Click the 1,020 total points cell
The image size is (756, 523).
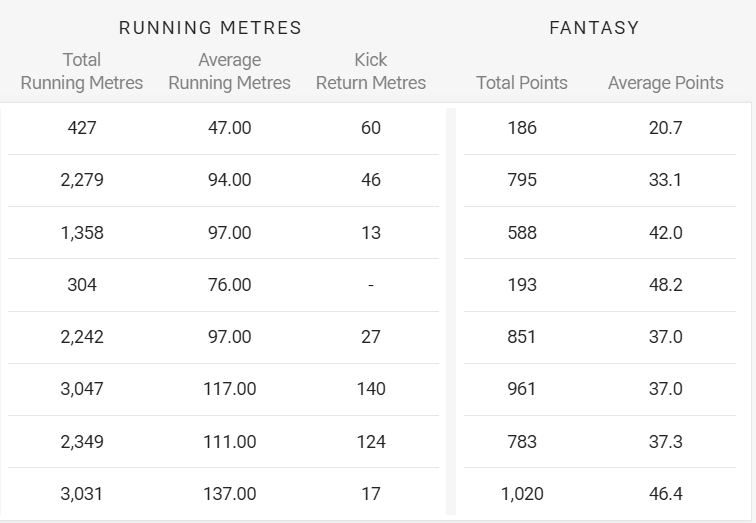click(522, 494)
